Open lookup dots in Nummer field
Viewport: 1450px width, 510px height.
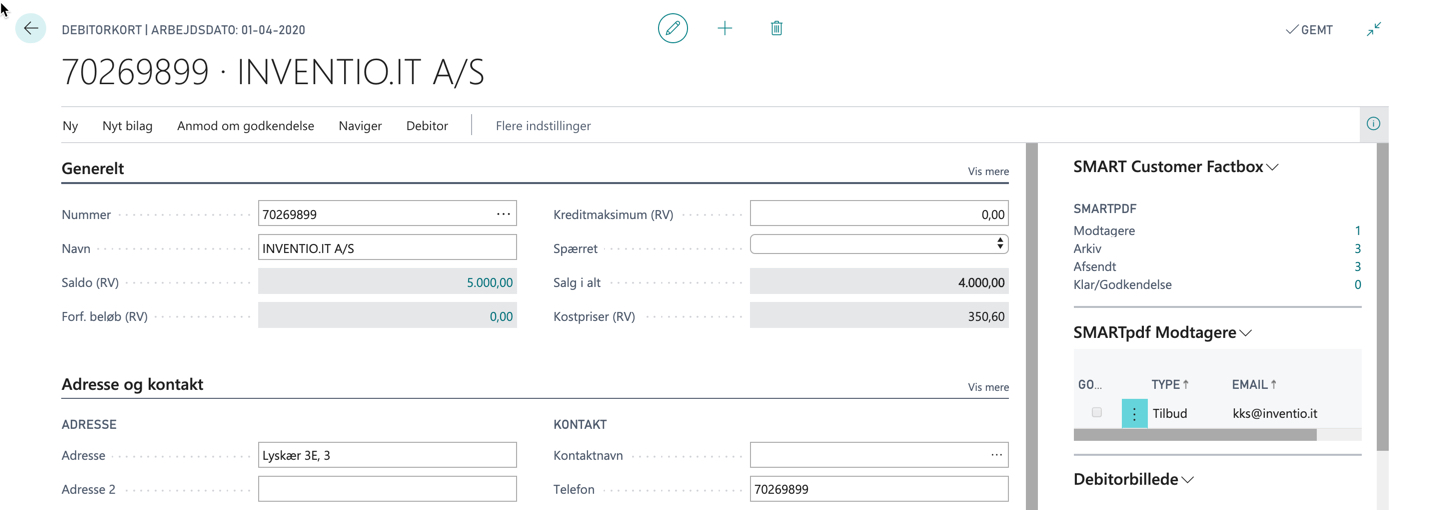(x=503, y=214)
